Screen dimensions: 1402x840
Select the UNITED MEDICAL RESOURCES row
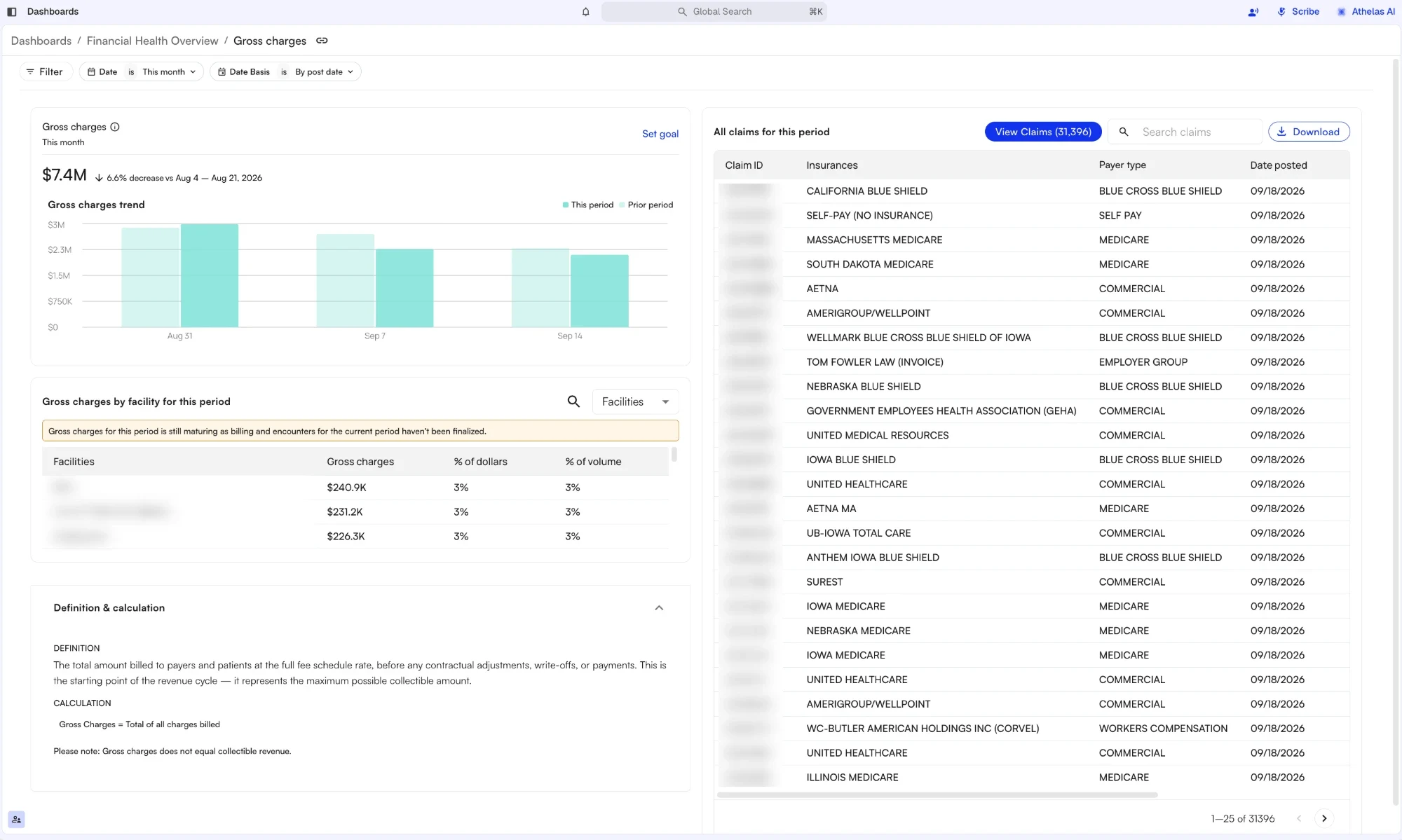(x=1032, y=436)
